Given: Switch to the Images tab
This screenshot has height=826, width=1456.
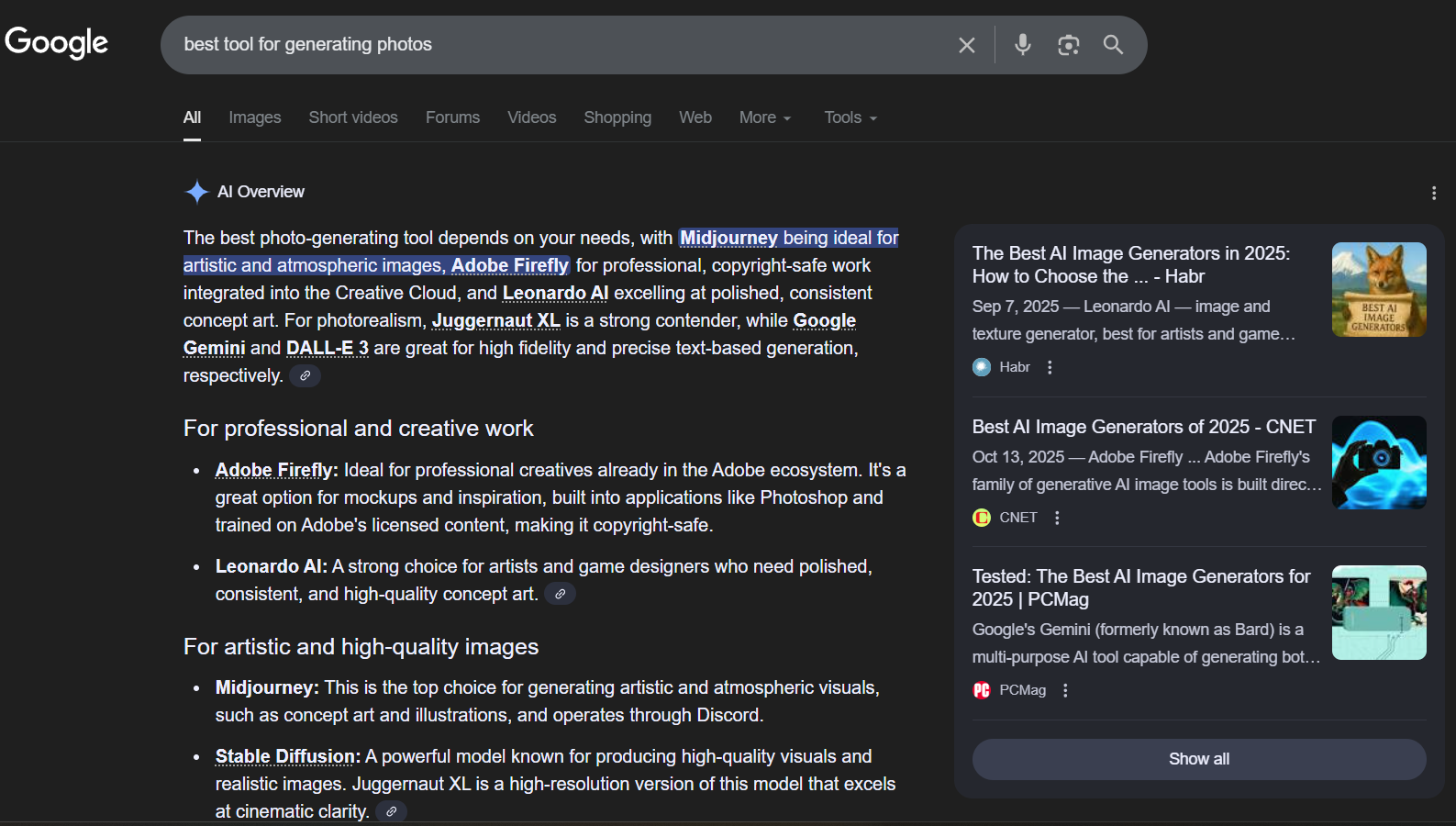Looking at the screenshot, I should [x=255, y=117].
